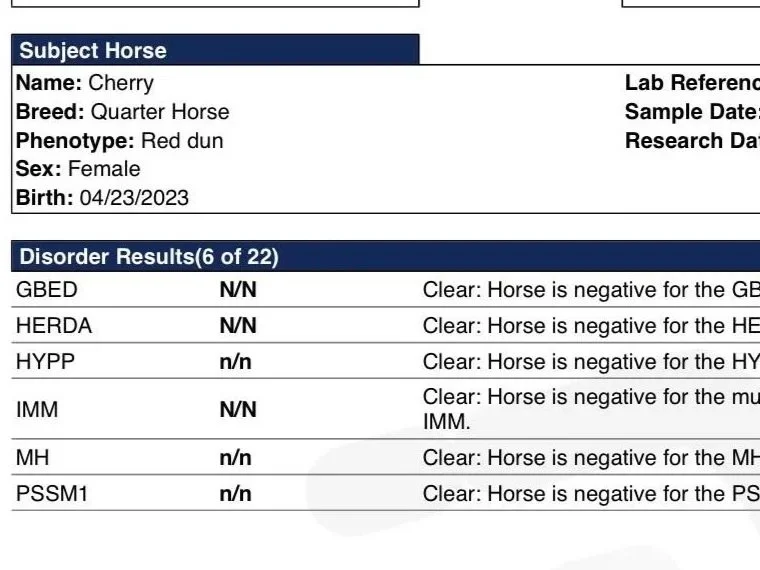
Task: Click the Sex value Female
Action: (104, 169)
